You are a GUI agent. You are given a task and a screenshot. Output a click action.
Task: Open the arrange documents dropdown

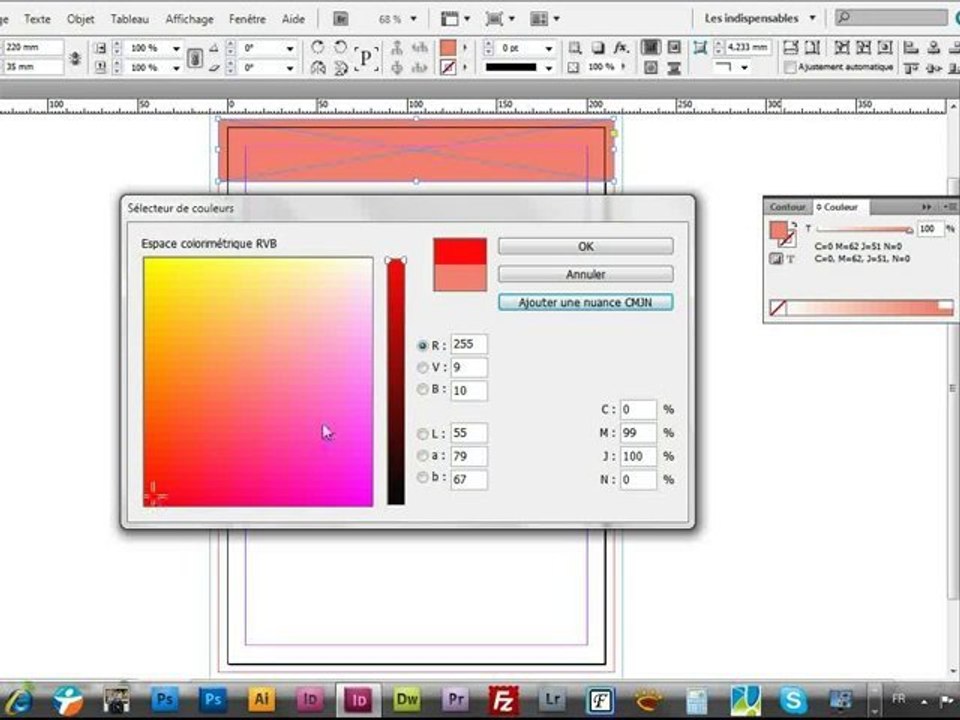556,19
